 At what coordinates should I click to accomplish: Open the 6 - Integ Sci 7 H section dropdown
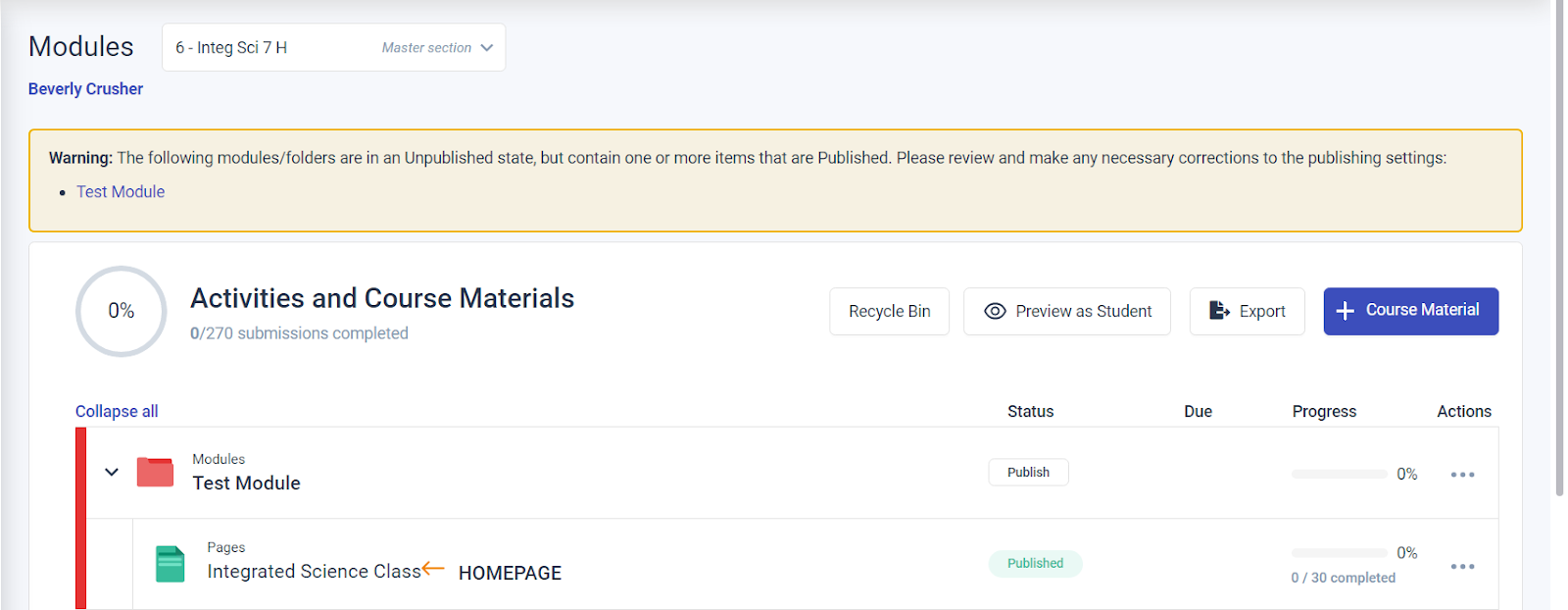click(x=333, y=48)
